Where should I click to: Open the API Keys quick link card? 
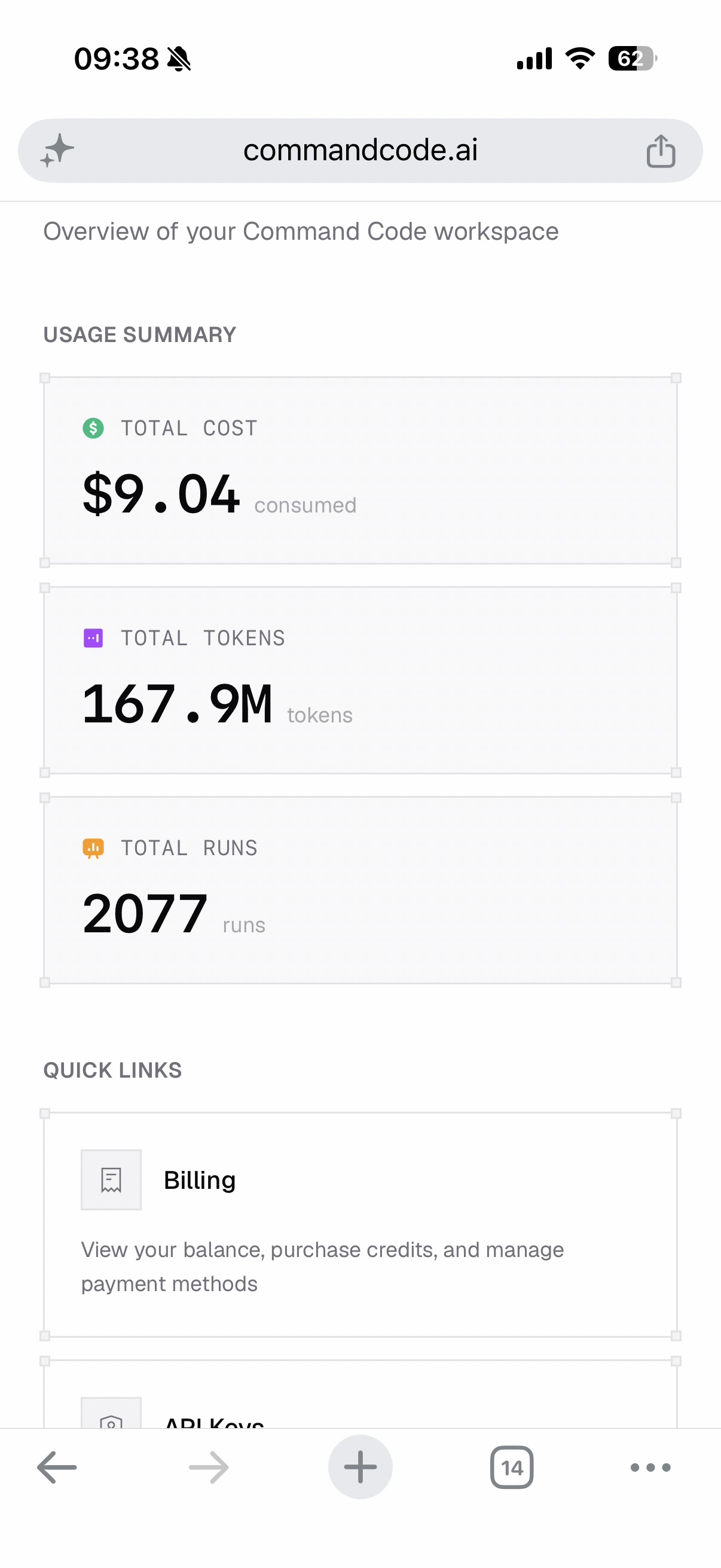point(360,1394)
